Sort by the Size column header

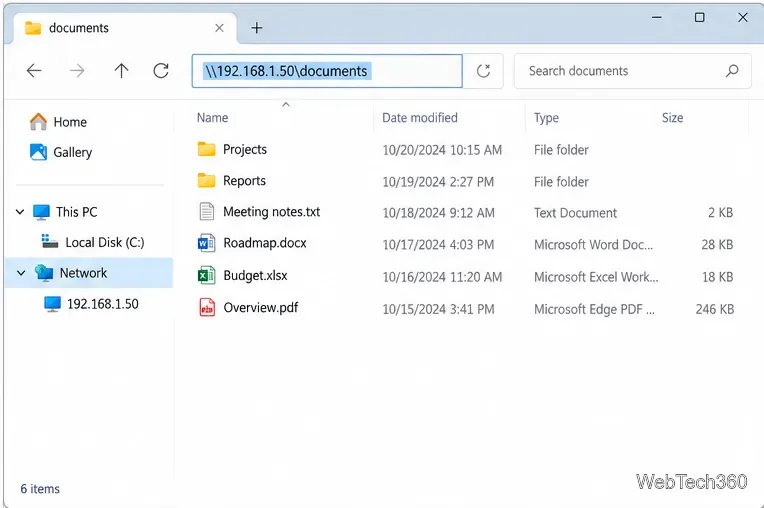coord(672,118)
